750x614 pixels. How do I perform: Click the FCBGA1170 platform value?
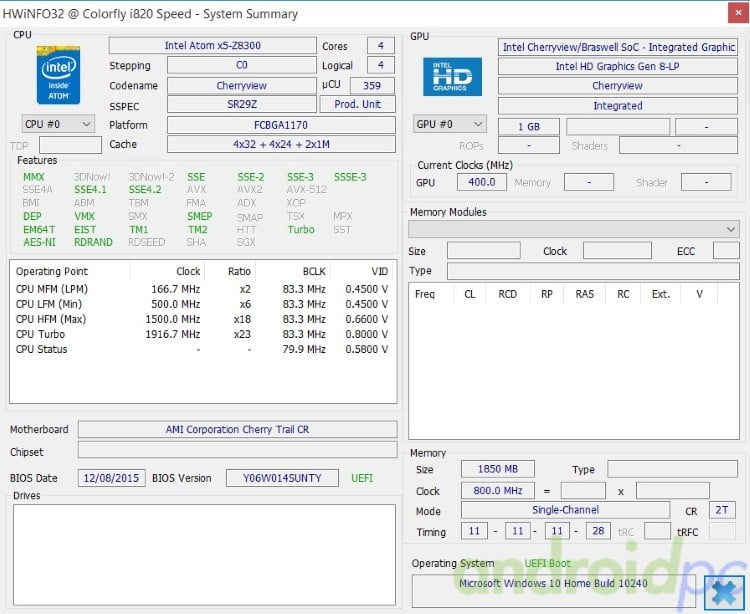(x=281, y=125)
